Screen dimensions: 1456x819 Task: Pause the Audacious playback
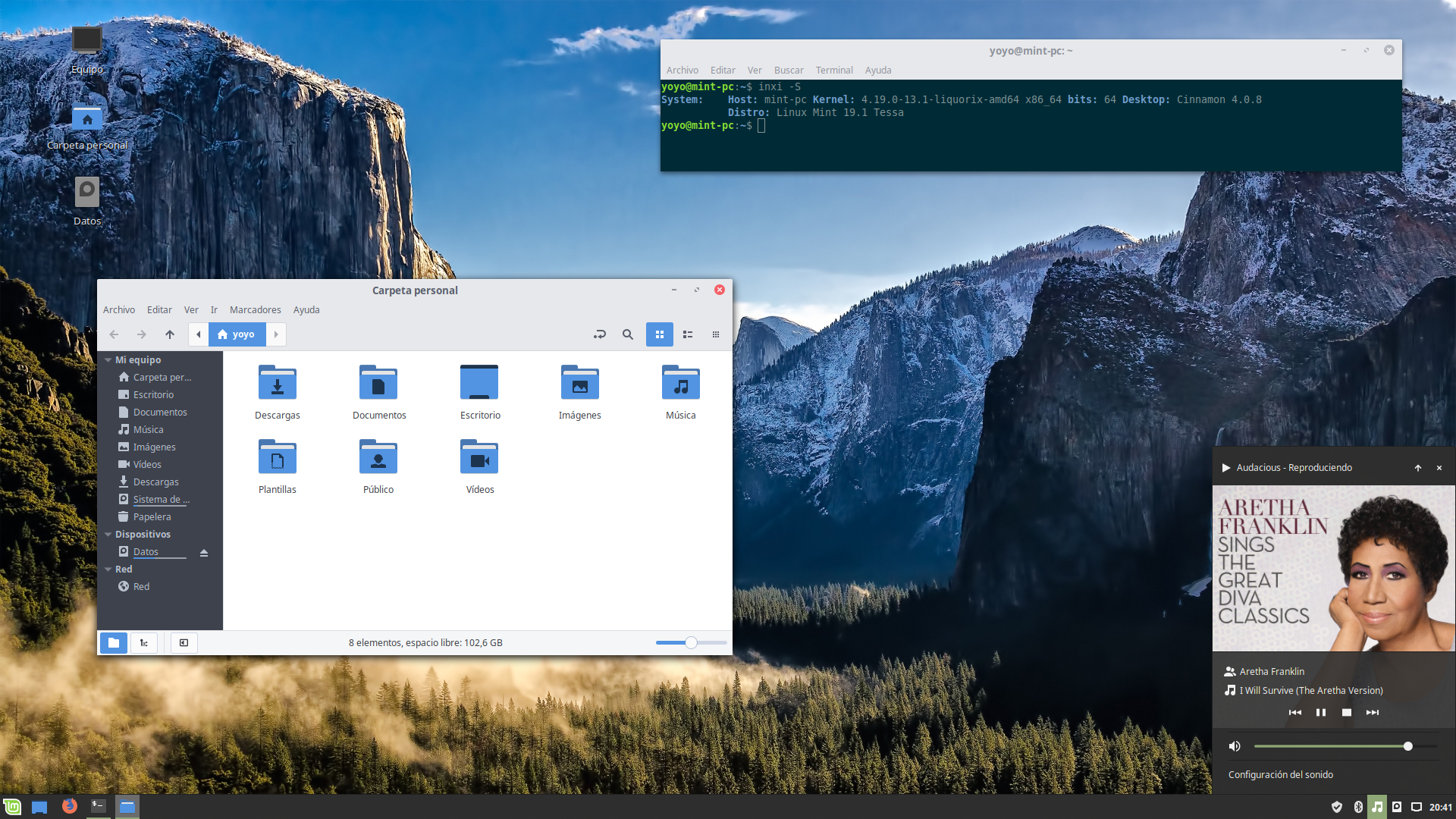tap(1320, 712)
